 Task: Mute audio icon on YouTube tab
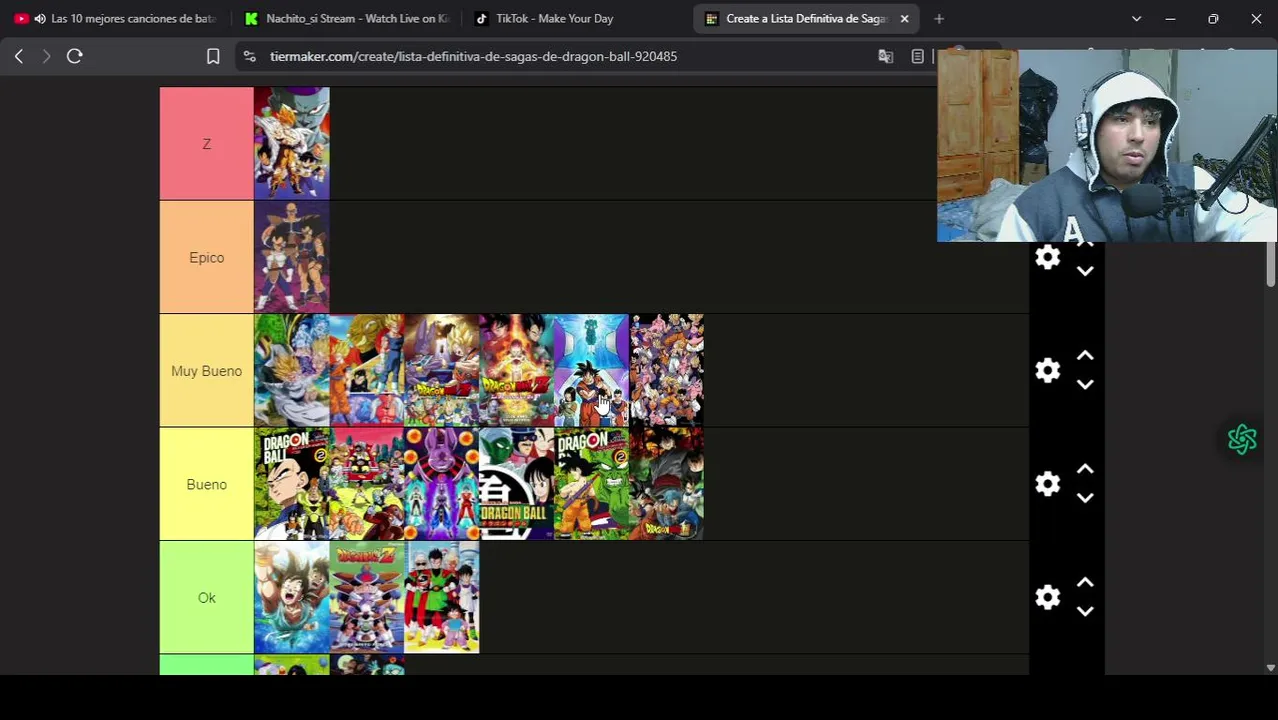click(x=40, y=19)
